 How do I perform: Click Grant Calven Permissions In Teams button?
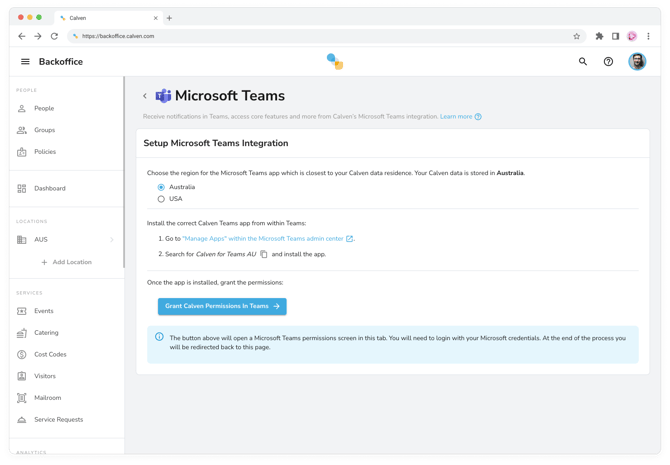[222, 306]
